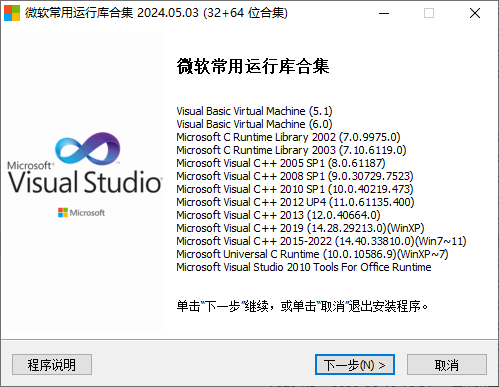Click the Tools For Office Runtime entry
This screenshot has height=387, width=499.
(304, 267)
